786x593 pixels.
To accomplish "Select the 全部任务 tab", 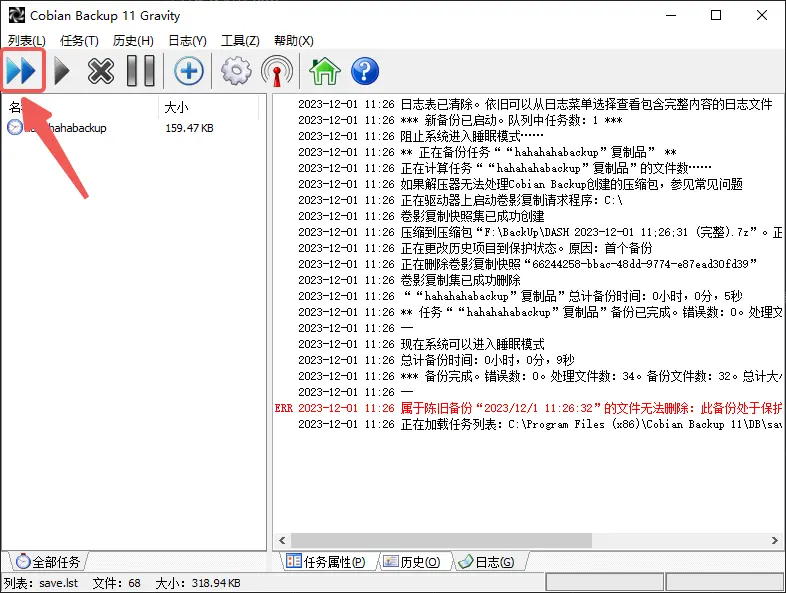I will 48,562.
